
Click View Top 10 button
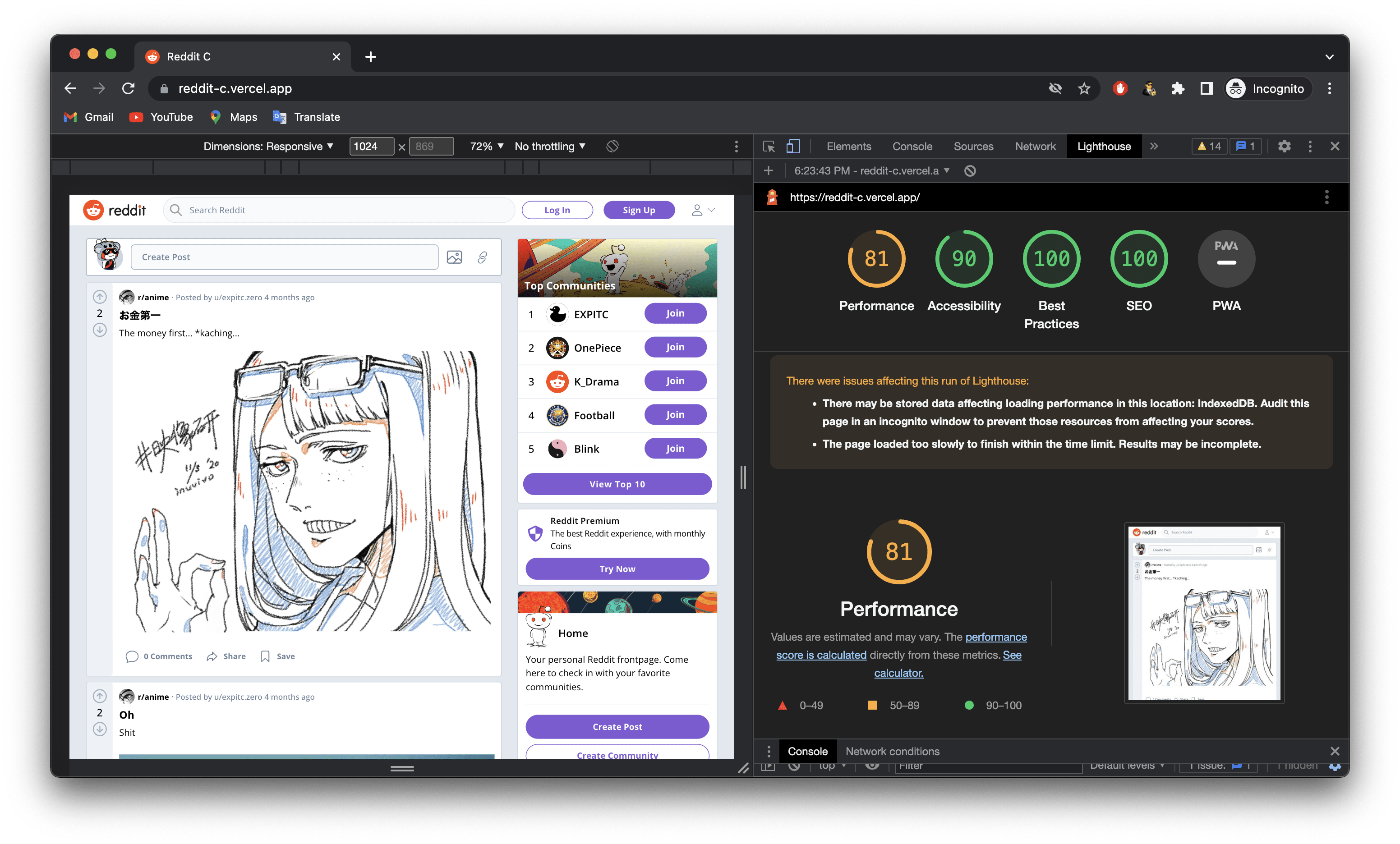click(617, 484)
